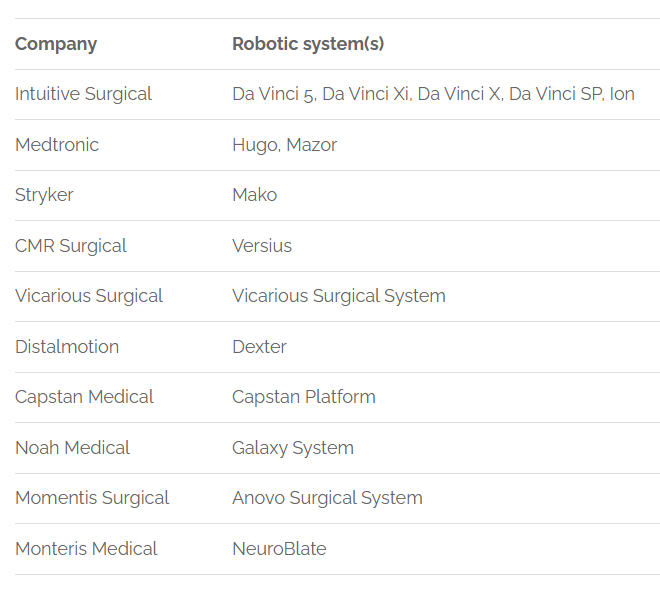Click the Company column header

point(56,44)
